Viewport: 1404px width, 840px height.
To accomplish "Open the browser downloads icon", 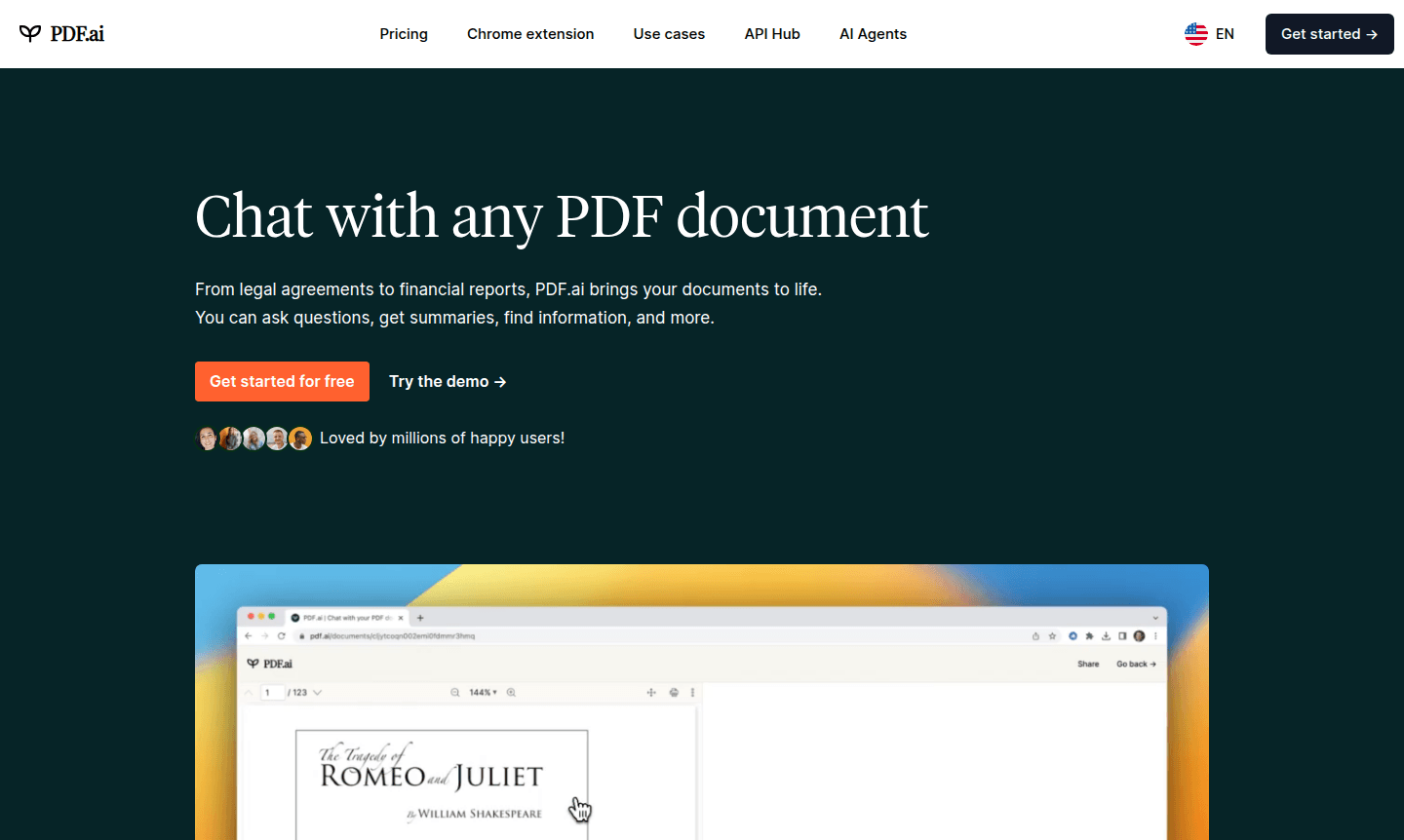I will coord(1105,634).
